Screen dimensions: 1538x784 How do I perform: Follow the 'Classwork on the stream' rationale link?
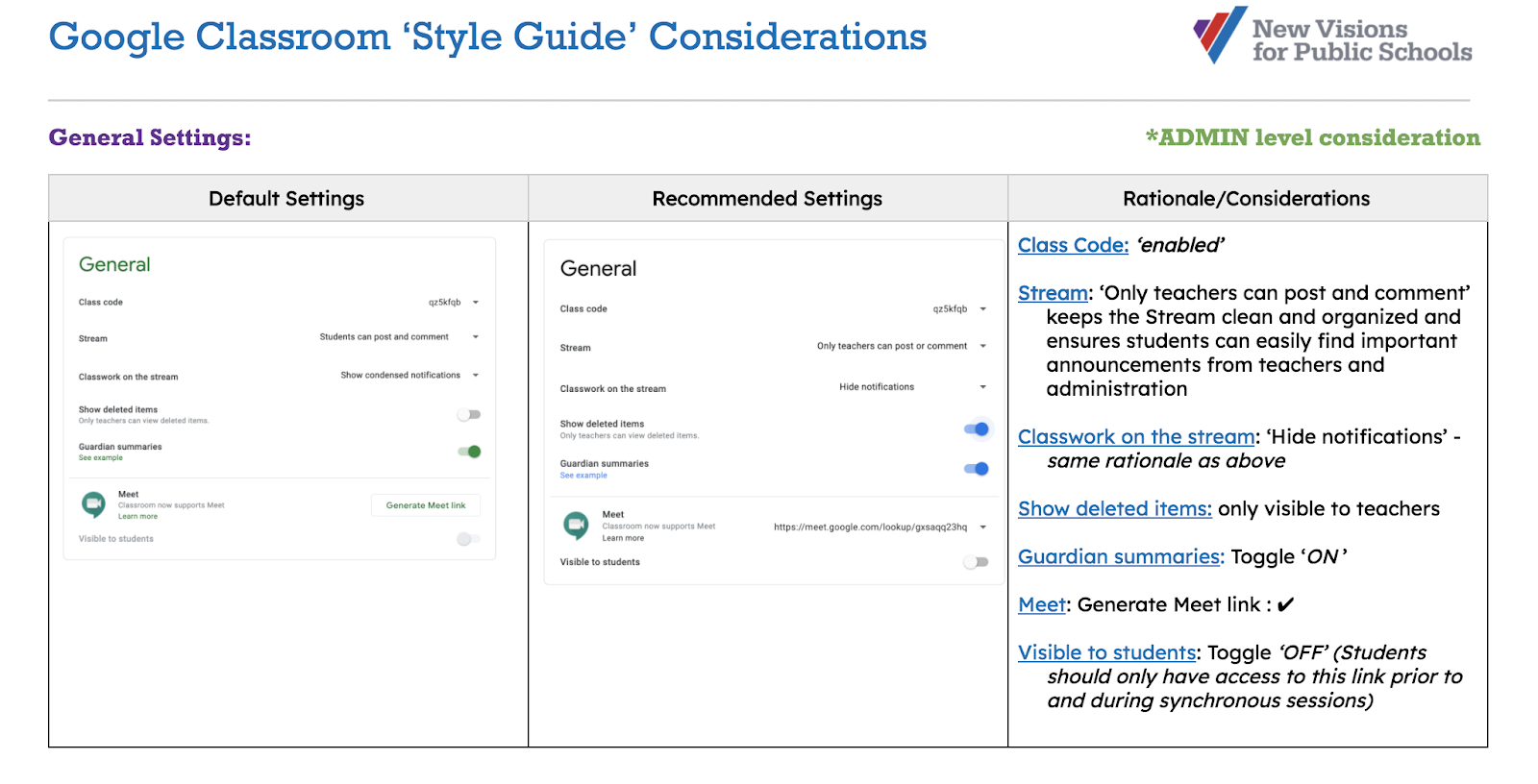(1136, 437)
